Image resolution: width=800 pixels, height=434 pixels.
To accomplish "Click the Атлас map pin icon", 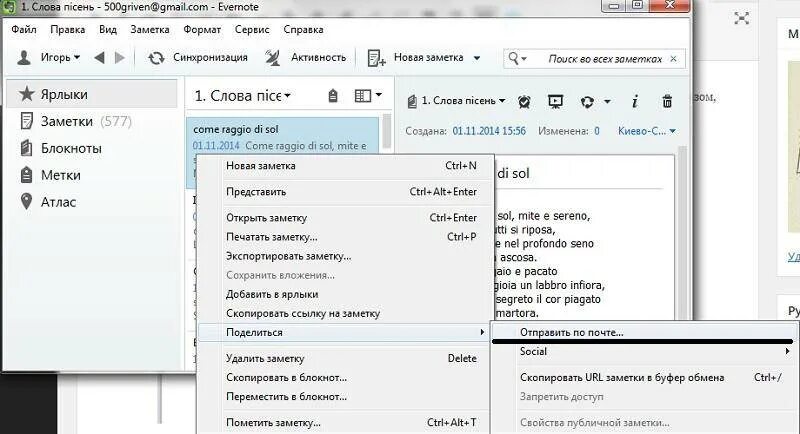I will [x=26, y=201].
